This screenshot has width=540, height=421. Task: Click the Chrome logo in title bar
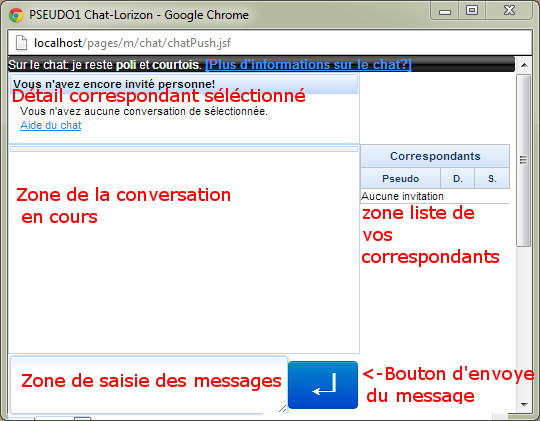pyautogui.click(x=16, y=15)
